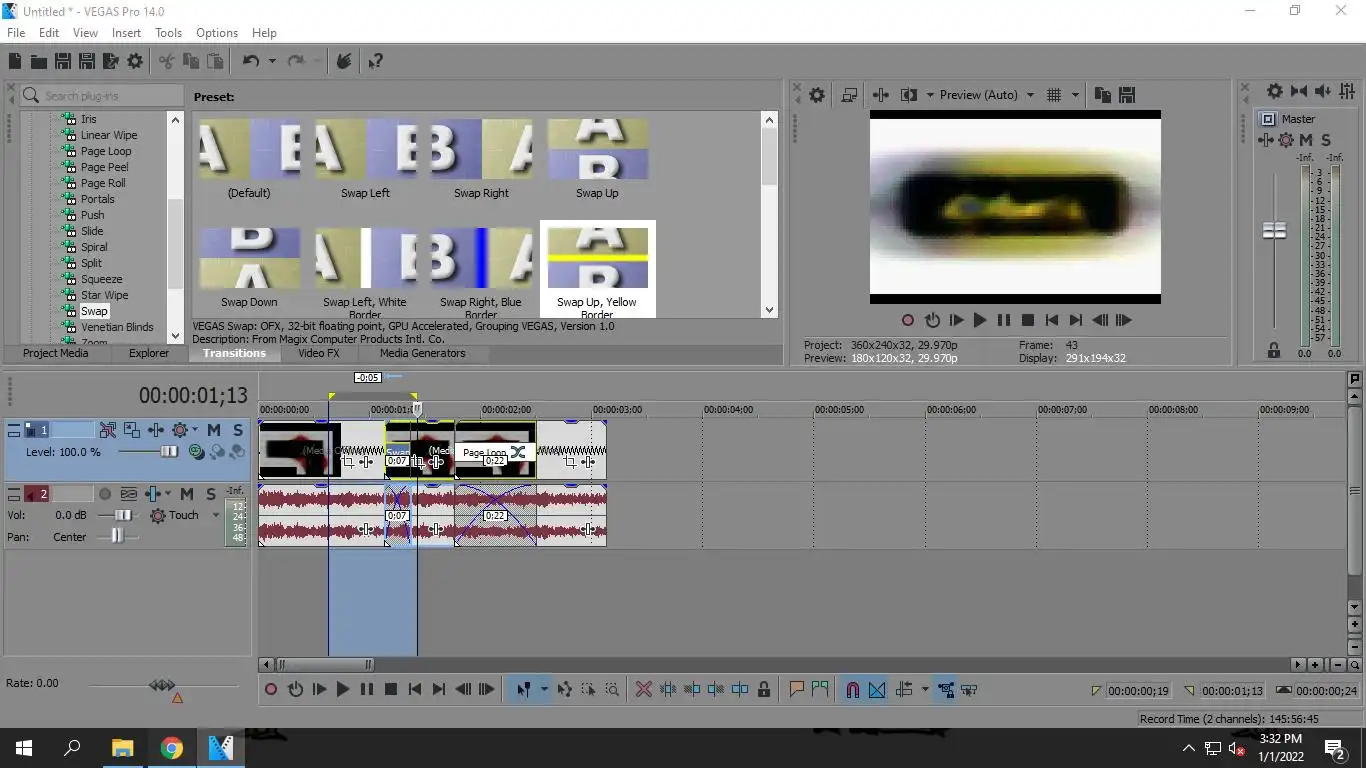Select Page Peel transition in list
The width and height of the screenshot is (1366, 768).
tap(104, 167)
